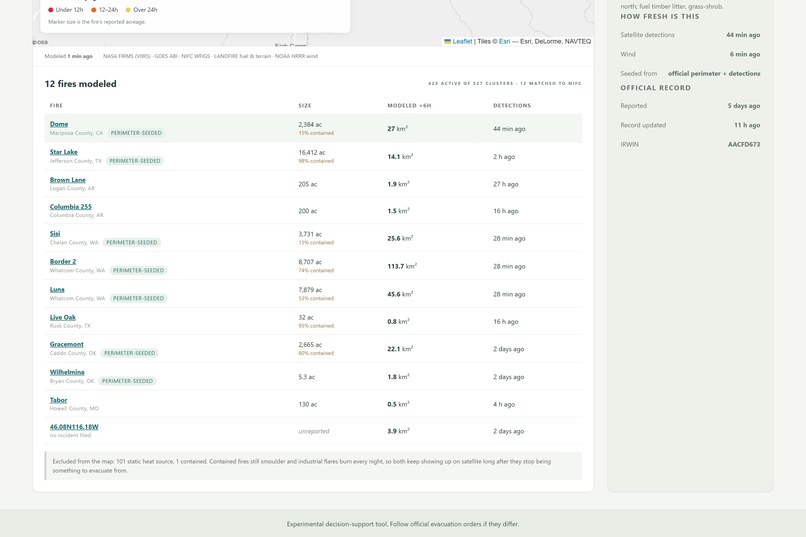Image resolution: width=806 pixels, height=537 pixels.
Task: Click the Esri tiles attribution link
Action: pyautogui.click(x=504, y=41)
